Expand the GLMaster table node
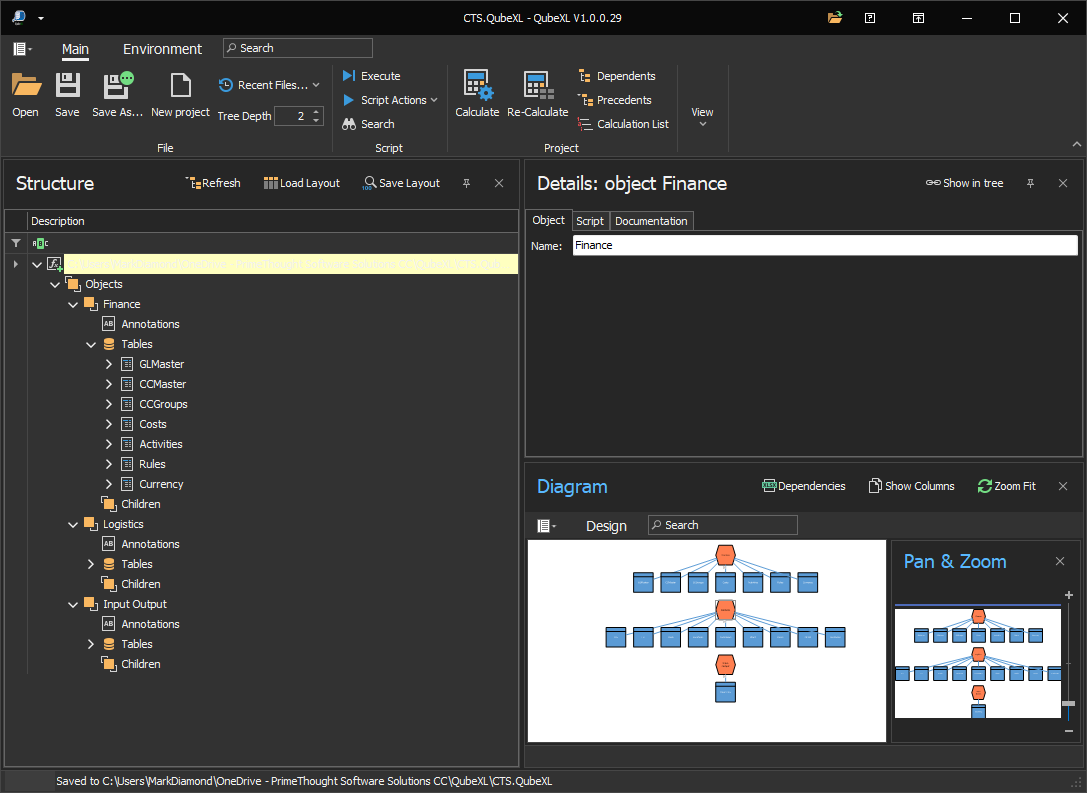1087x793 pixels. 109,364
